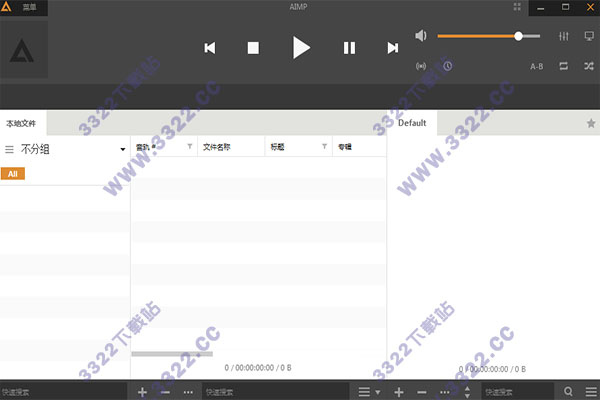Stop playback
This screenshot has width=600, height=400.
pyautogui.click(x=253, y=48)
